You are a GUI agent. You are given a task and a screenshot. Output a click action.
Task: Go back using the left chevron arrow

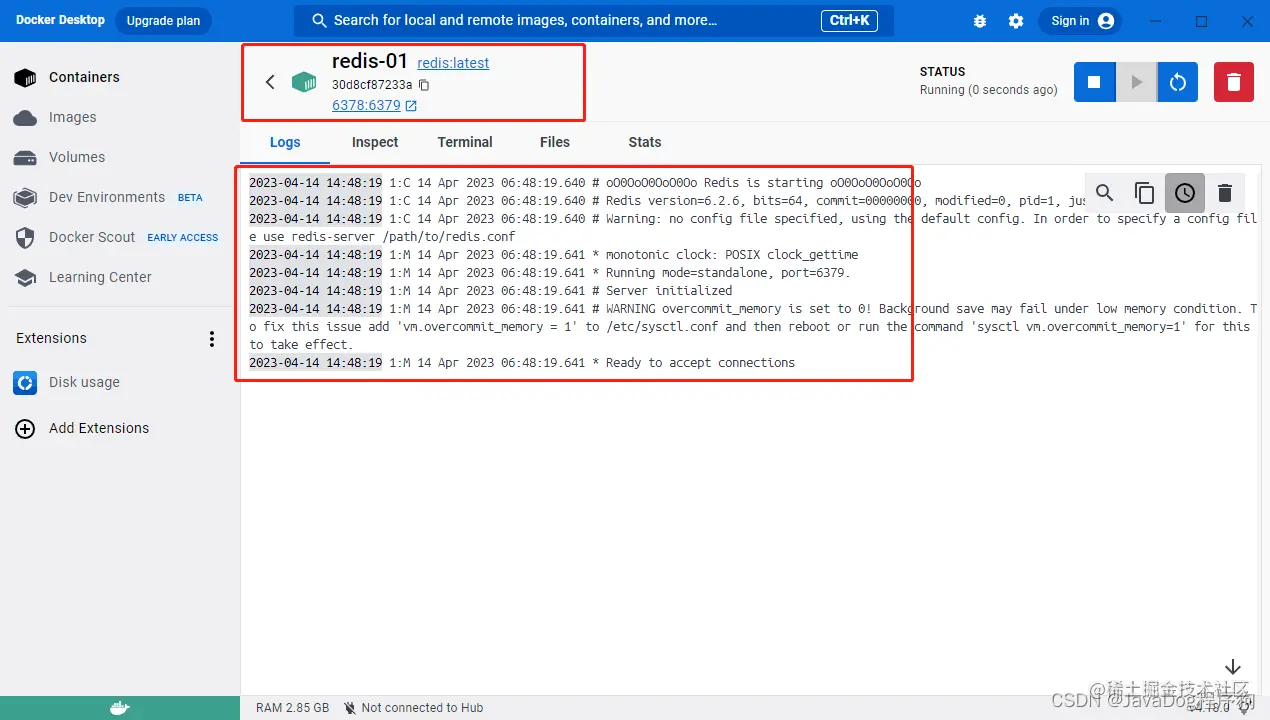click(270, 82)
